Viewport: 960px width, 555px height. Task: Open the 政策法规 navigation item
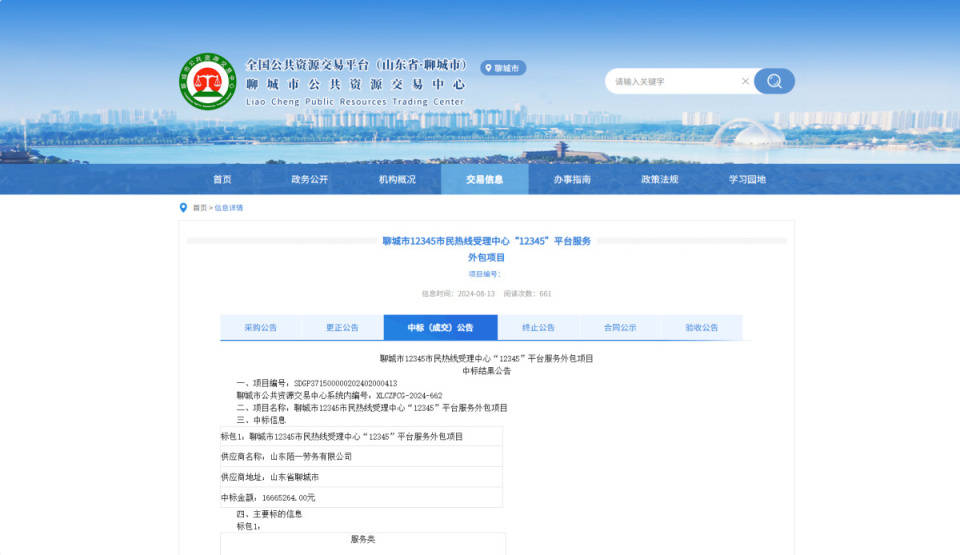tap(659, 179)
